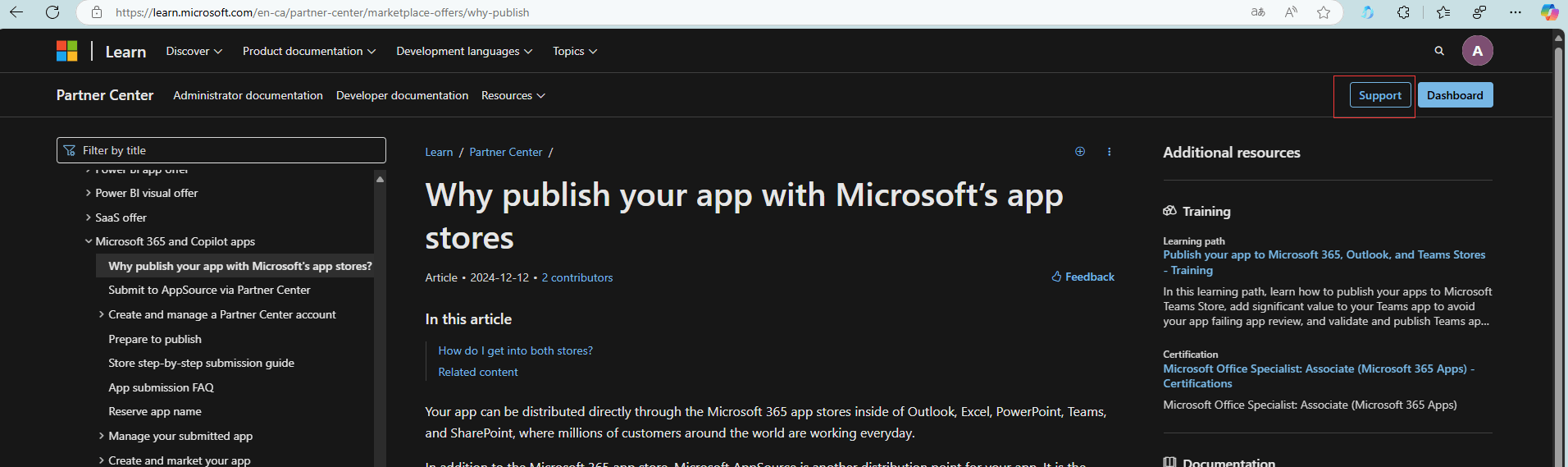Viewport: 1568px width, 467px height.
Task: Add this page to favorites star
Action: [1324, 12]
